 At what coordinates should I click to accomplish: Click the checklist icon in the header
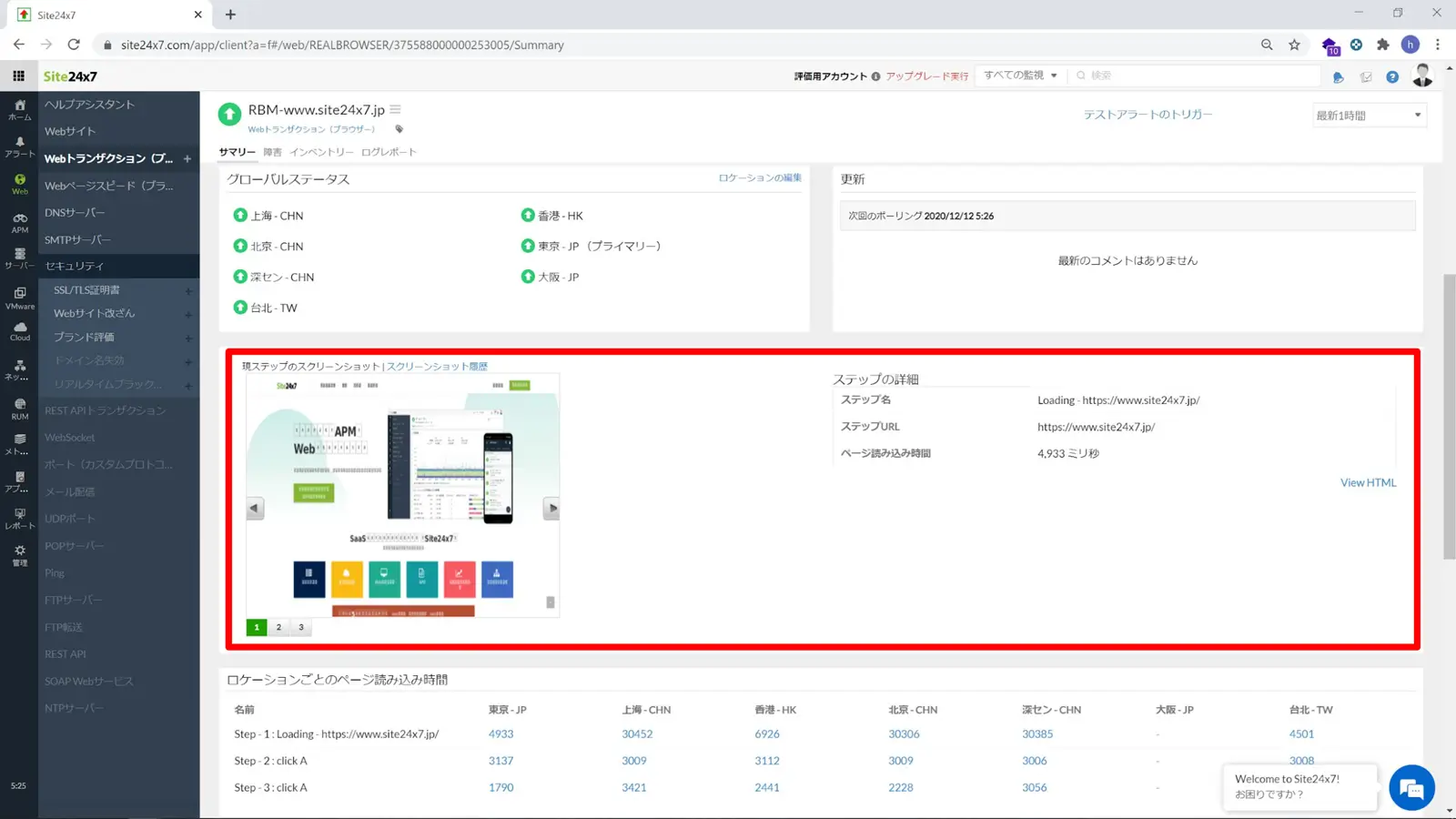1365,77
